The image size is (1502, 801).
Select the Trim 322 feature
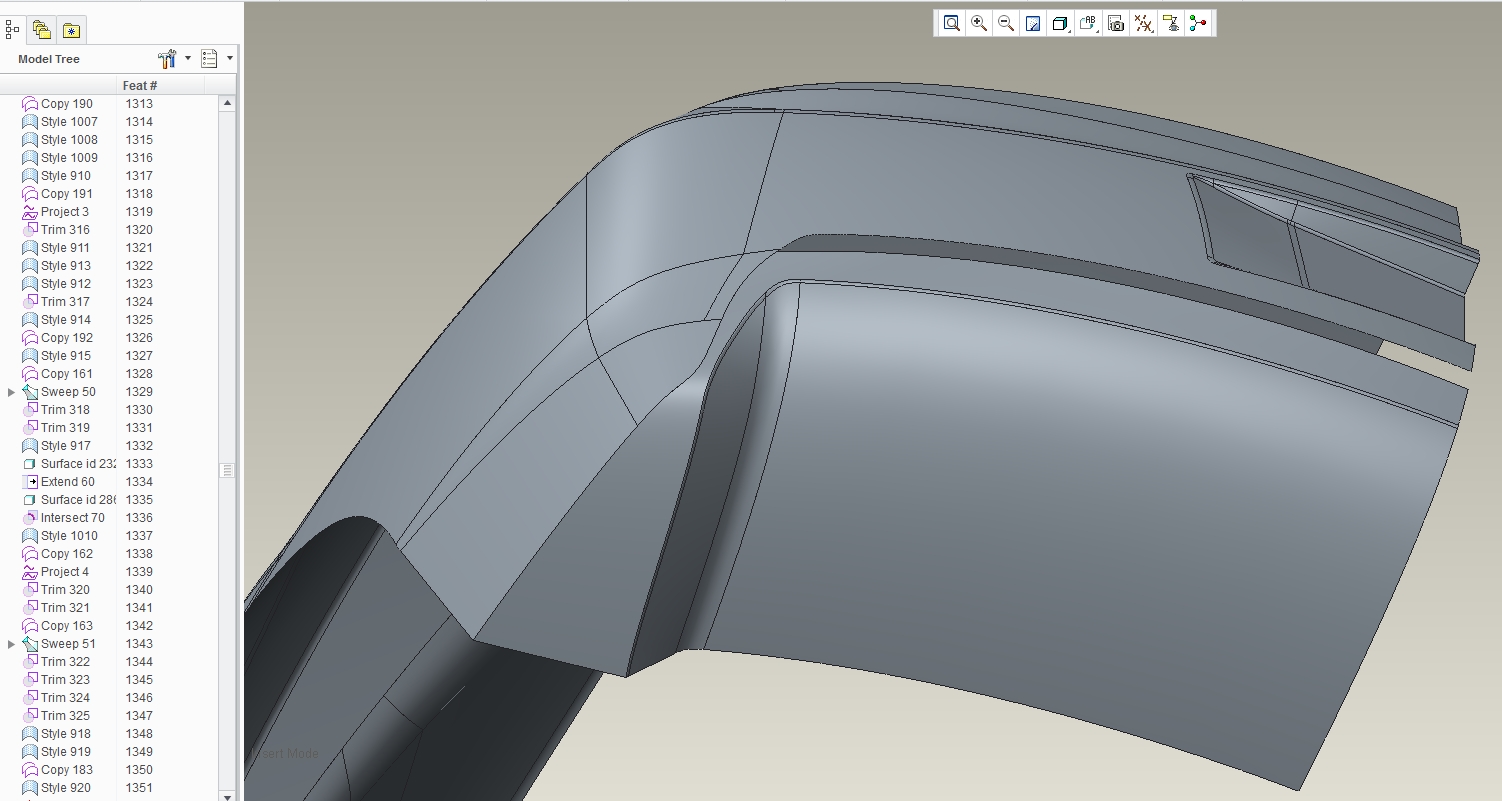(65, 662)
